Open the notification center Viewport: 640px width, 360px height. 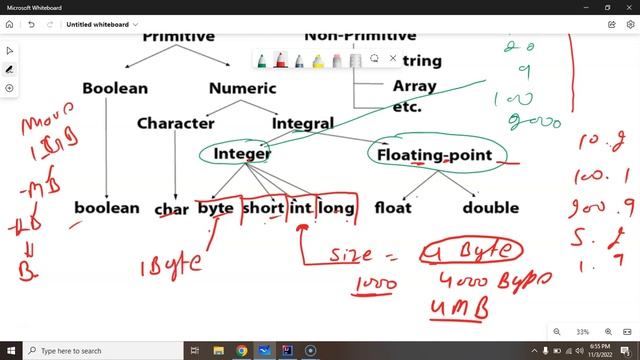click(625, 351)
